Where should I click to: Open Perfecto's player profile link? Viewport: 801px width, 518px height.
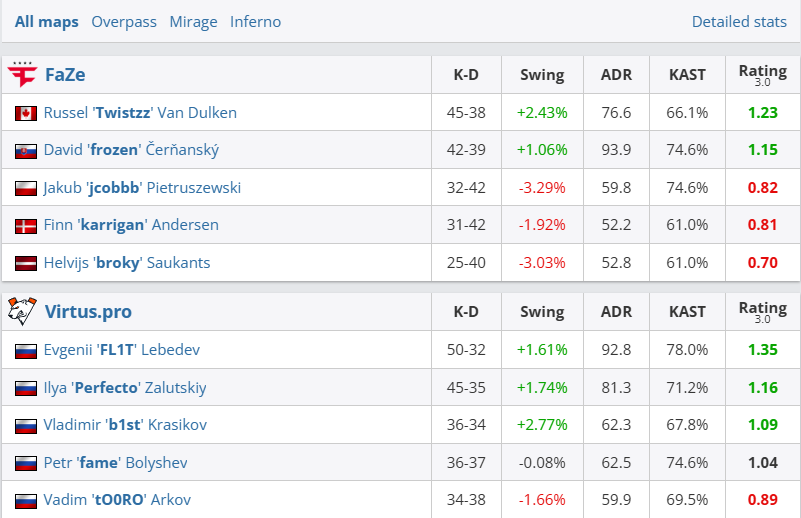pyautogui.click(x=125, y=388)
